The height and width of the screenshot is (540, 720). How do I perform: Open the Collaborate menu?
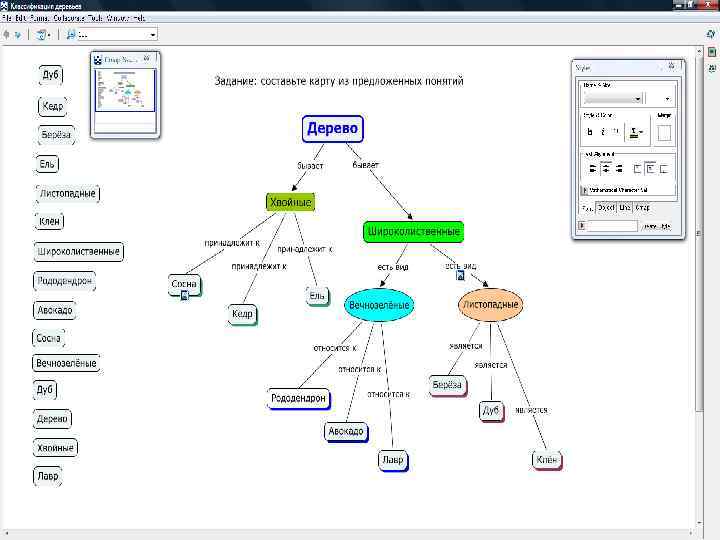[x=69, y=18]
